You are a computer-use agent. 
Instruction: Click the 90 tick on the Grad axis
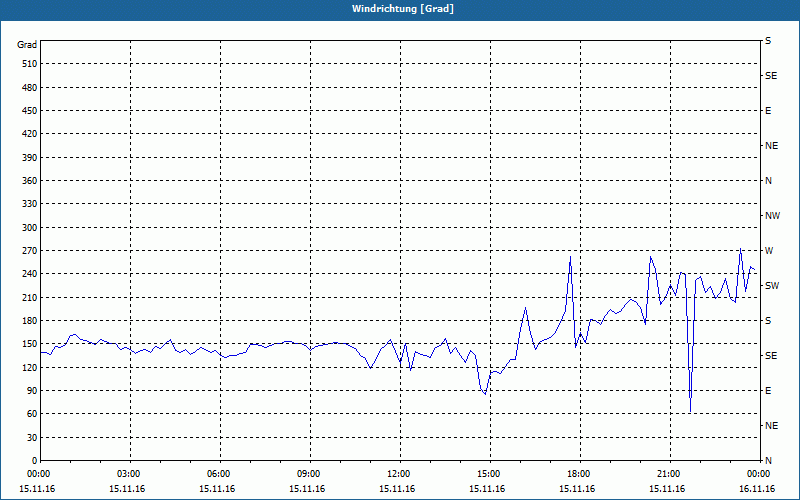pos(32,390)
